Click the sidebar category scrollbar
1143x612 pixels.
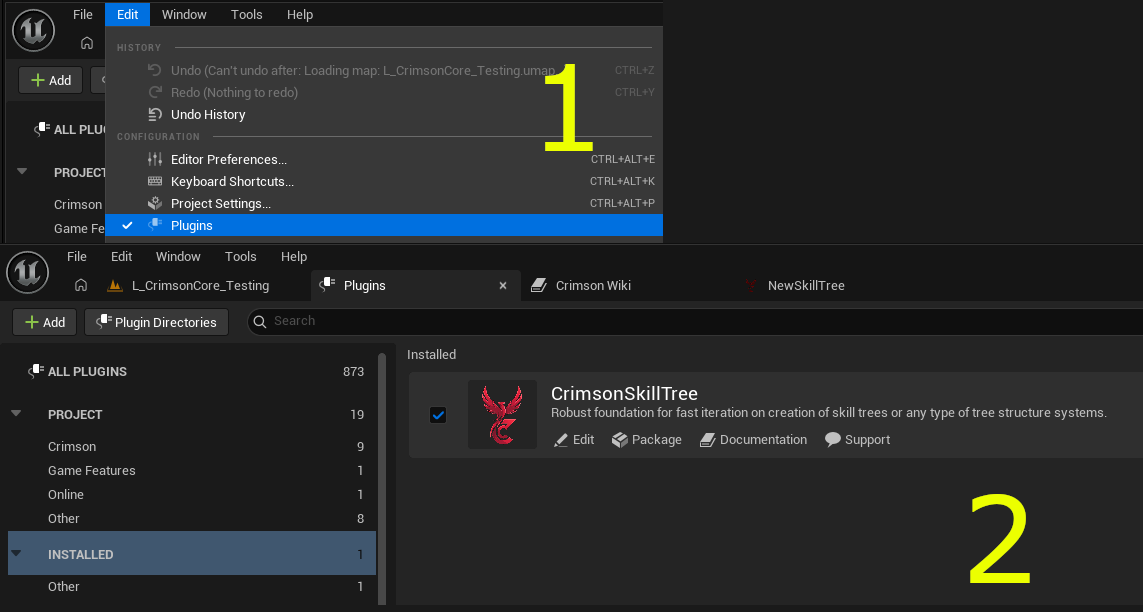382,479
